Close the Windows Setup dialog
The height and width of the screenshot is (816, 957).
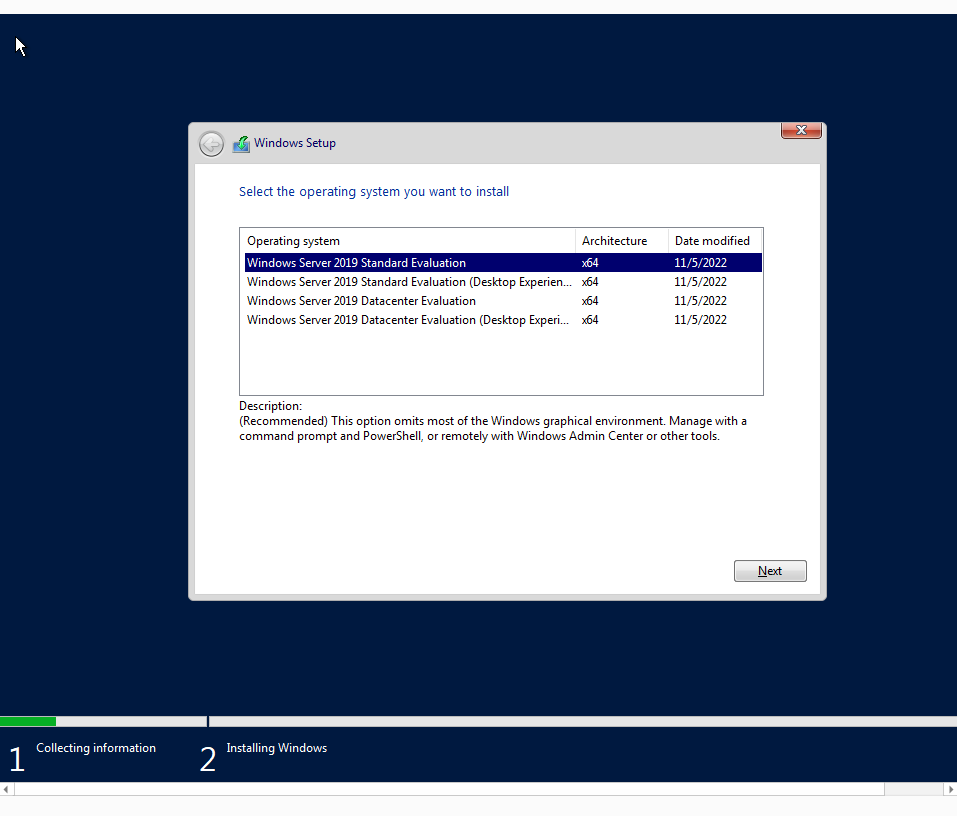pos(801,130)
